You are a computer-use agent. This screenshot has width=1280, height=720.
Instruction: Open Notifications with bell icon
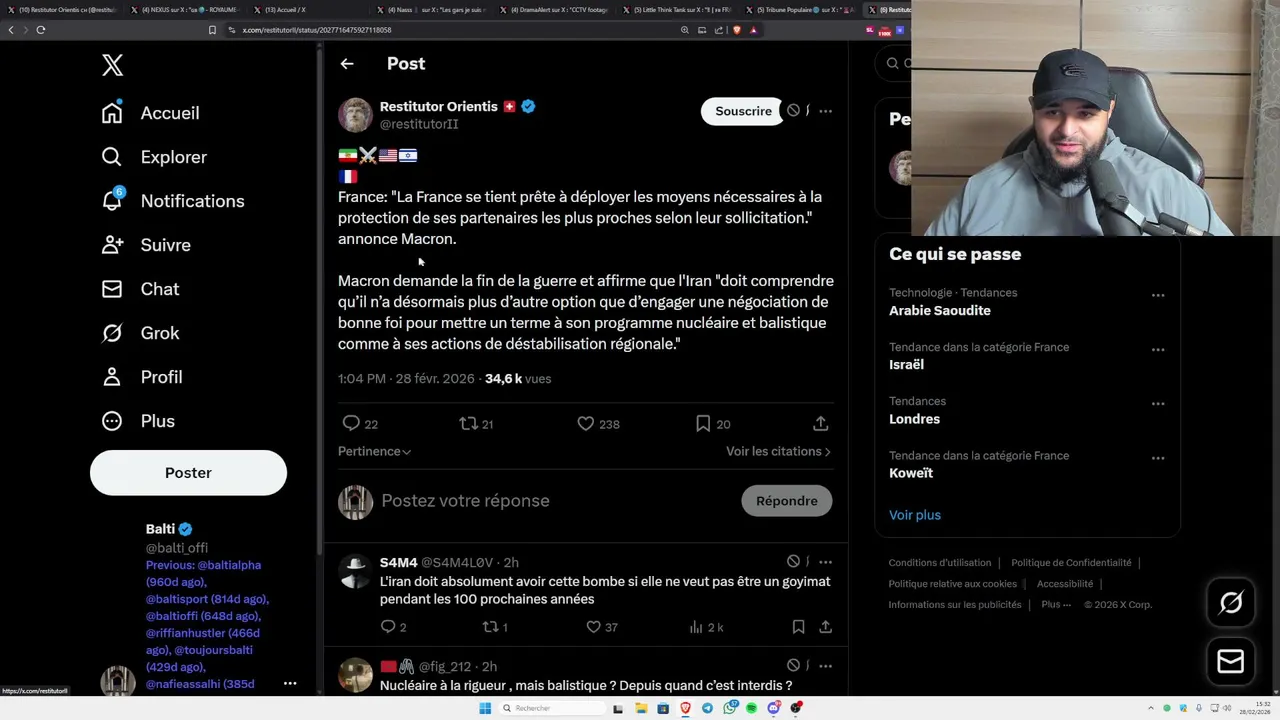[173, 201]
